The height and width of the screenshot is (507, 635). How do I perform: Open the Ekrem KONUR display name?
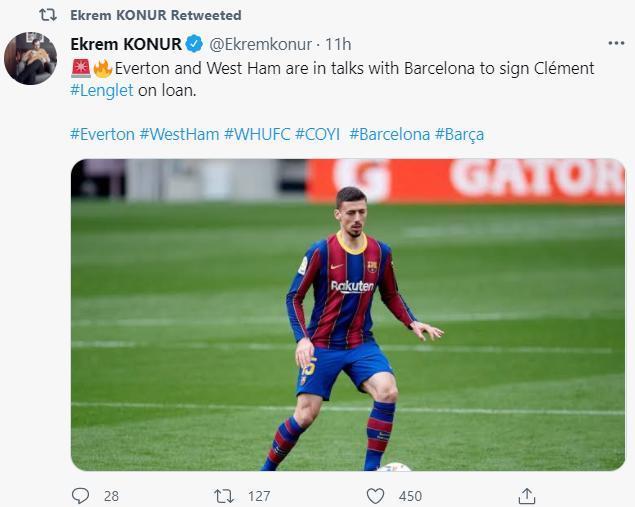pos(126,44)
